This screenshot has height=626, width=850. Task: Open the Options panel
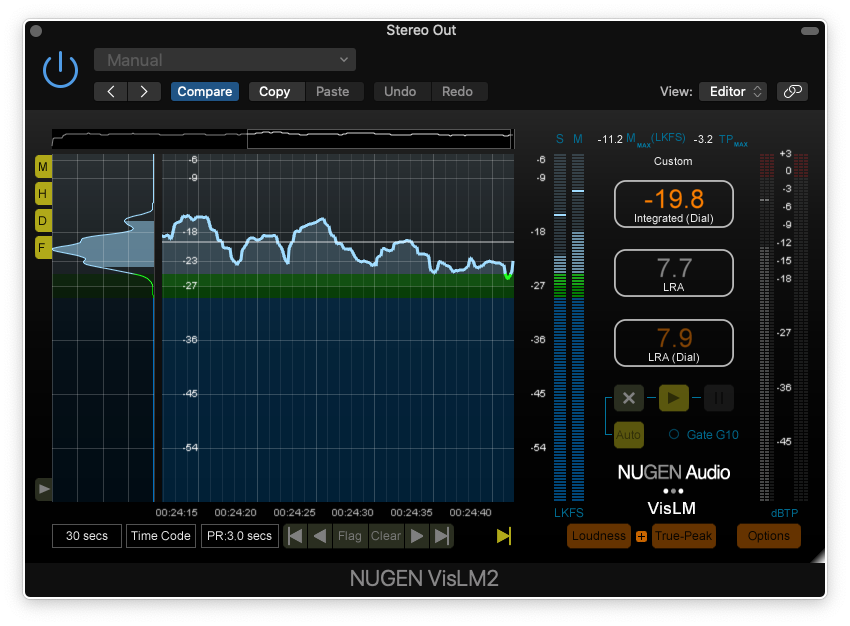tap(769, 536)
